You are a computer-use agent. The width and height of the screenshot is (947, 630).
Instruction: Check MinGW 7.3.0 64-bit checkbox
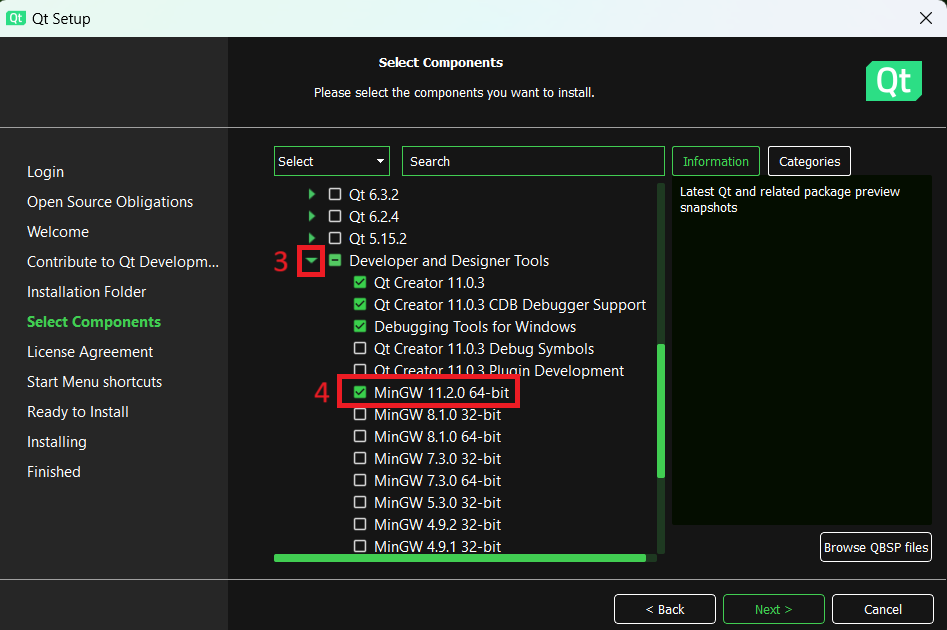click(360, 480)
